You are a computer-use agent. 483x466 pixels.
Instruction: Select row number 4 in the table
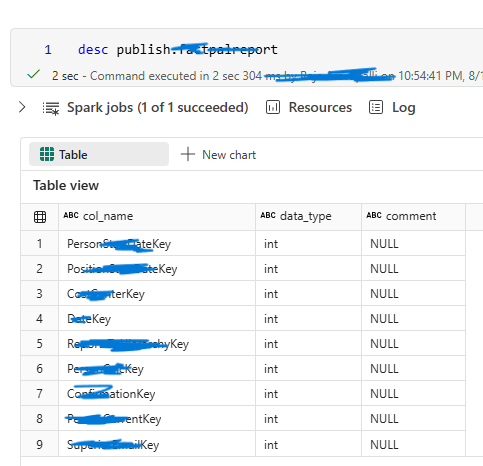(x=39, y=319)
